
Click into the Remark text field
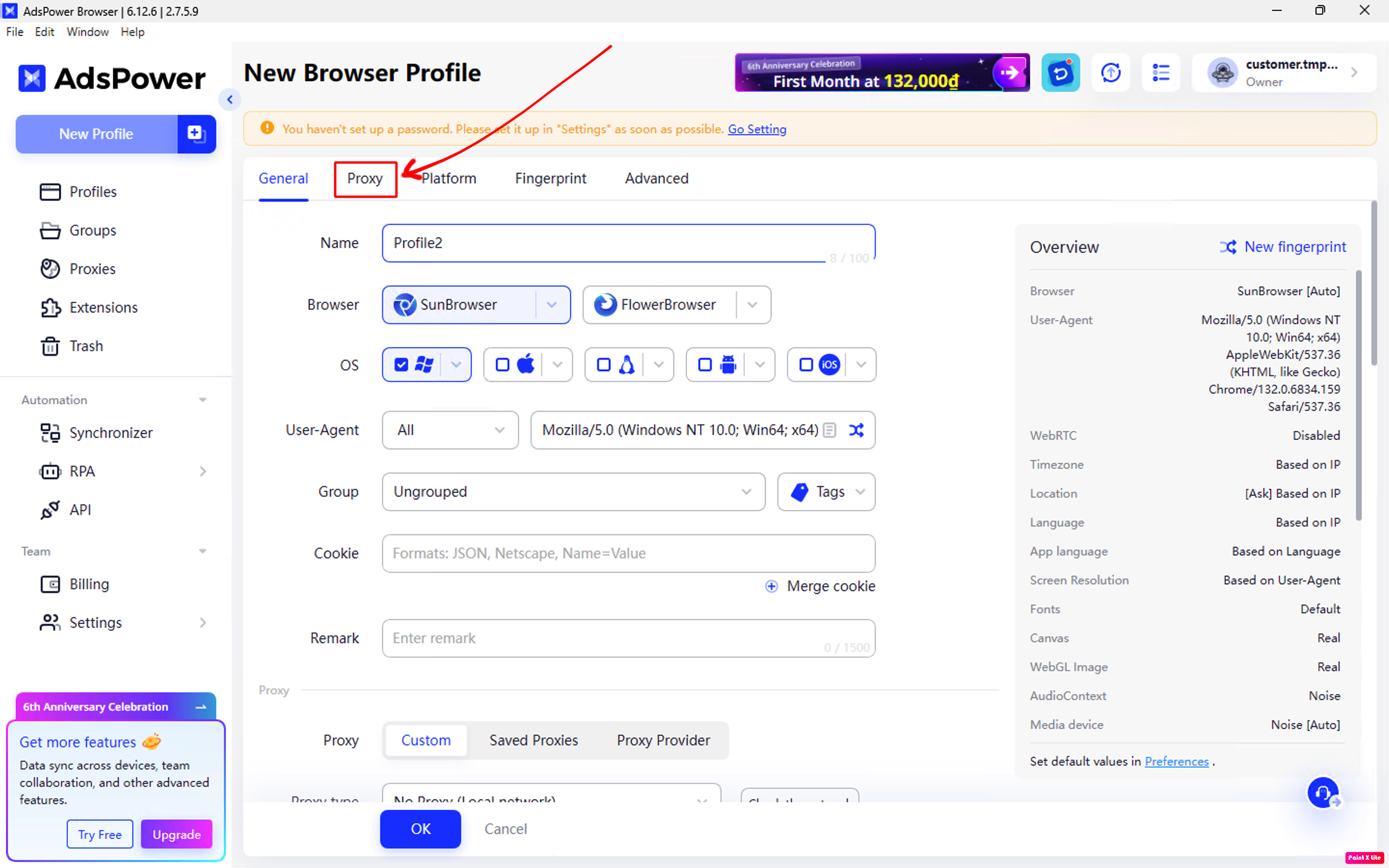coord(628,638)
